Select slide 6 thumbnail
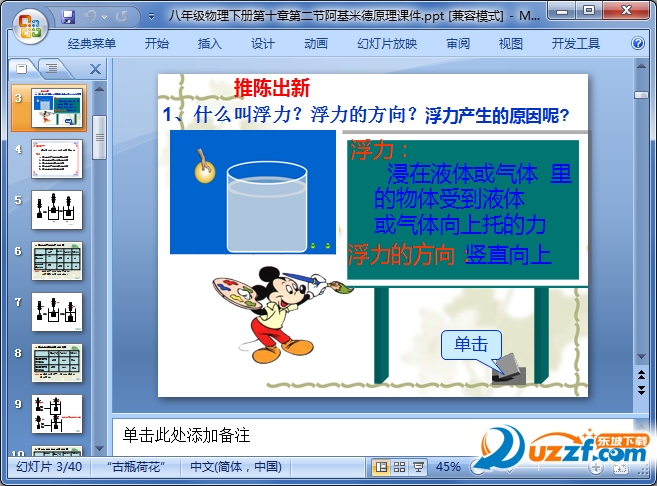 pyautogui.click(x=57, y=261)
